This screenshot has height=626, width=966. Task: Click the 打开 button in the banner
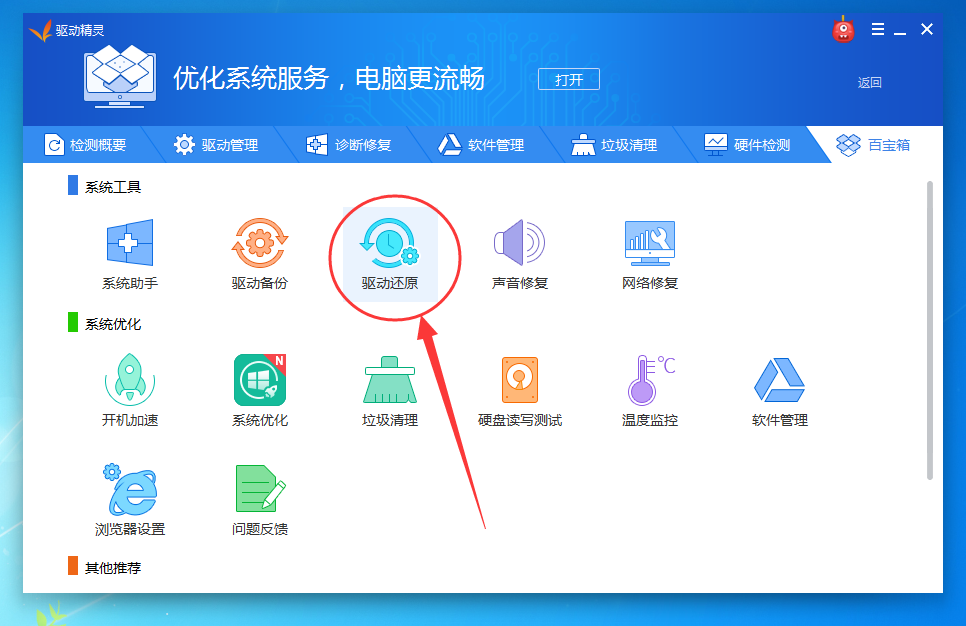pyautogui.click(x=568, y=79)
